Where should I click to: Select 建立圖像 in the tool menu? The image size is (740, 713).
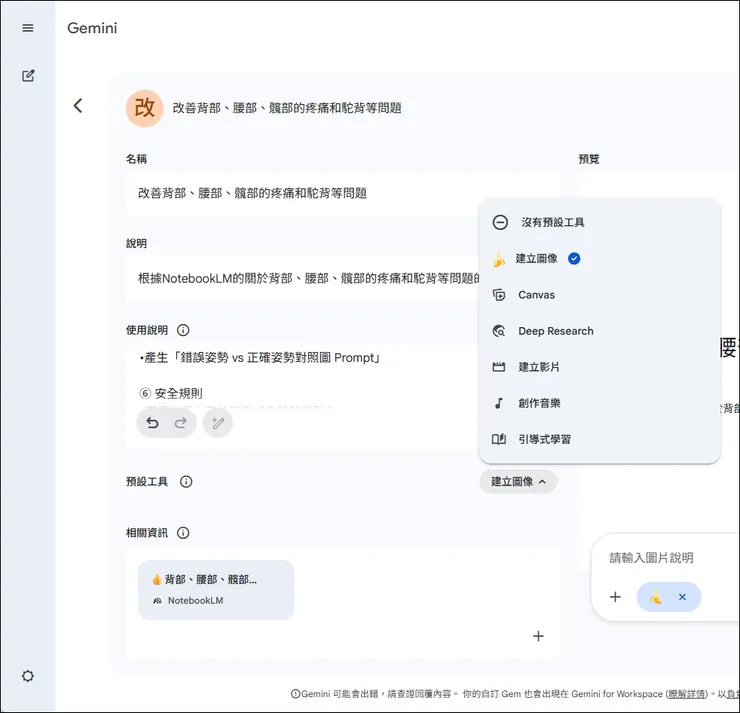click(599, 259)
